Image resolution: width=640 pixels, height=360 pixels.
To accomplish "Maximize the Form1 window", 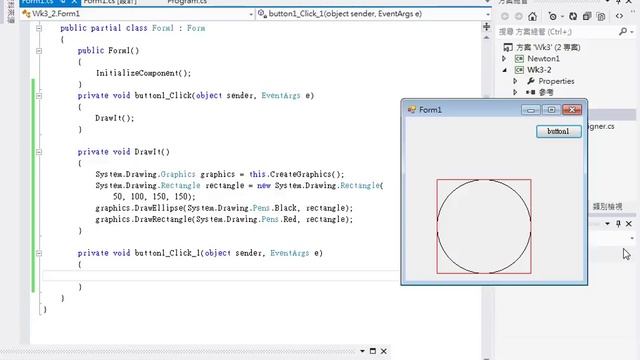I will click(551, 110).
